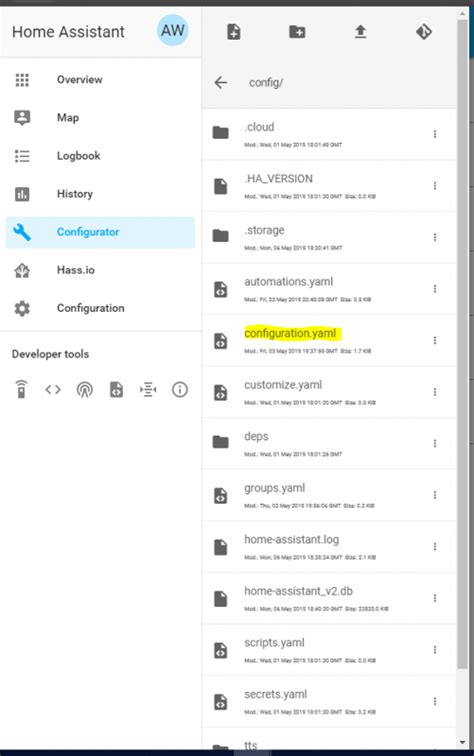Viewport: 474px width, 756px height.
Task: Open the options menu for .cloud
Action: 435,134
